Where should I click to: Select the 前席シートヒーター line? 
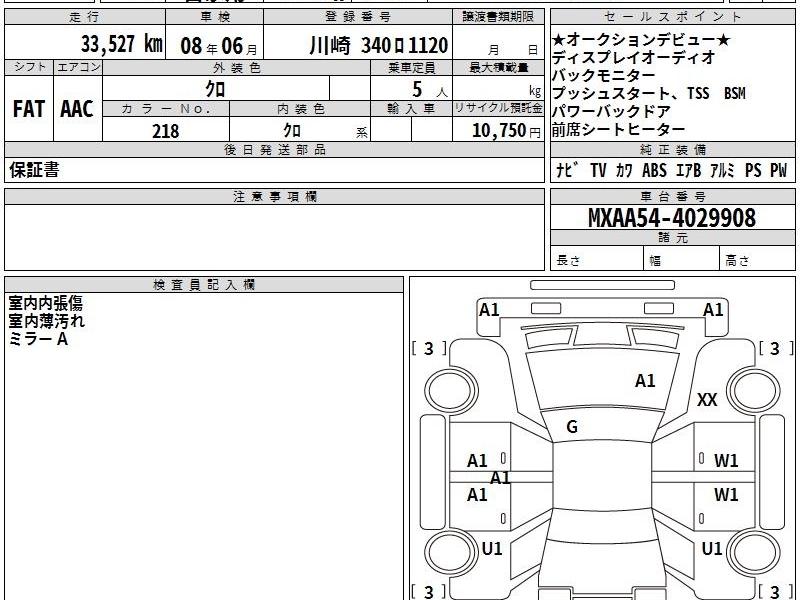(618, 130)
